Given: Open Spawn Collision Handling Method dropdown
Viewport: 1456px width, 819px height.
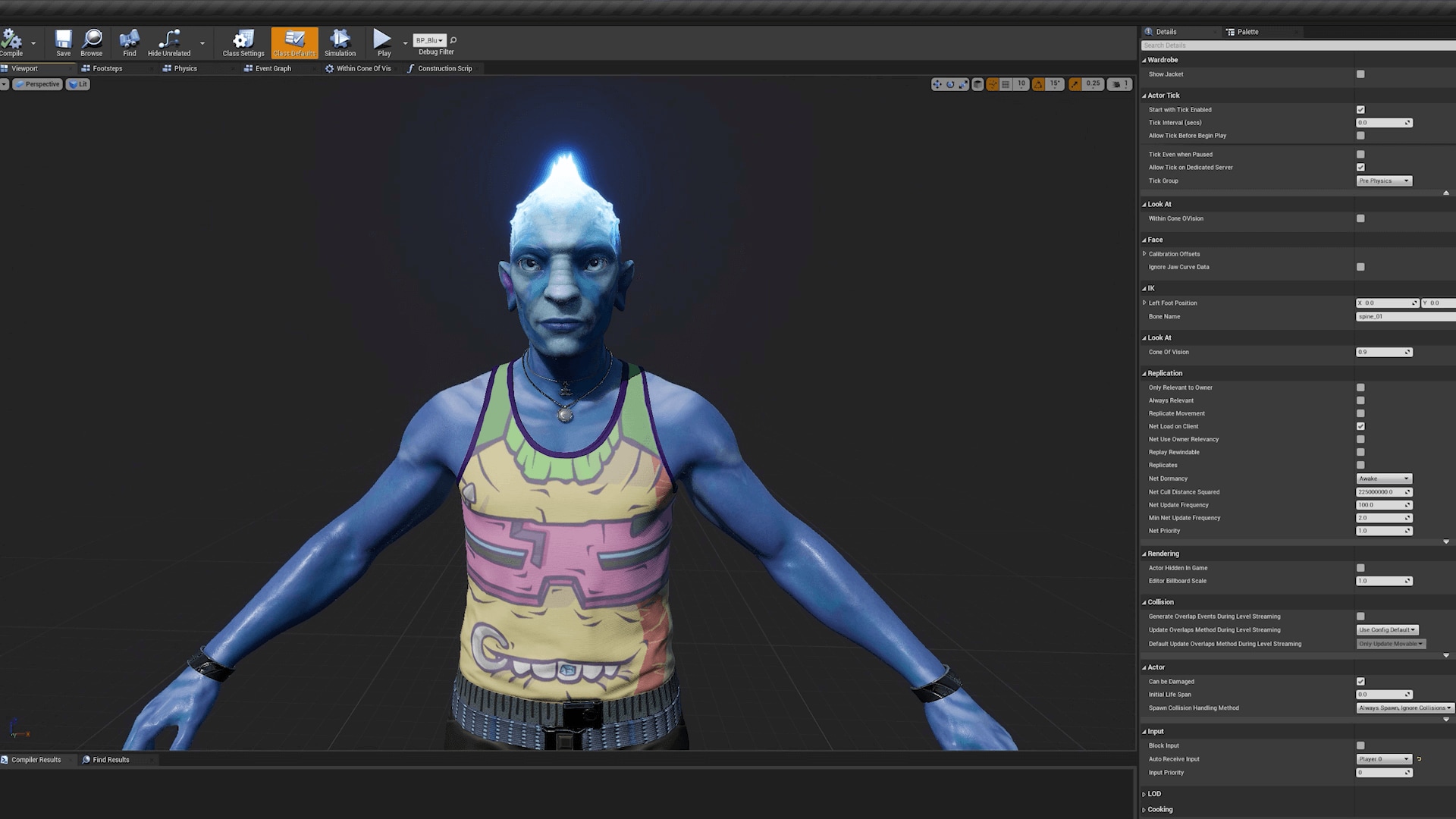Looking at the screenshot, I should coord(1405,708).
